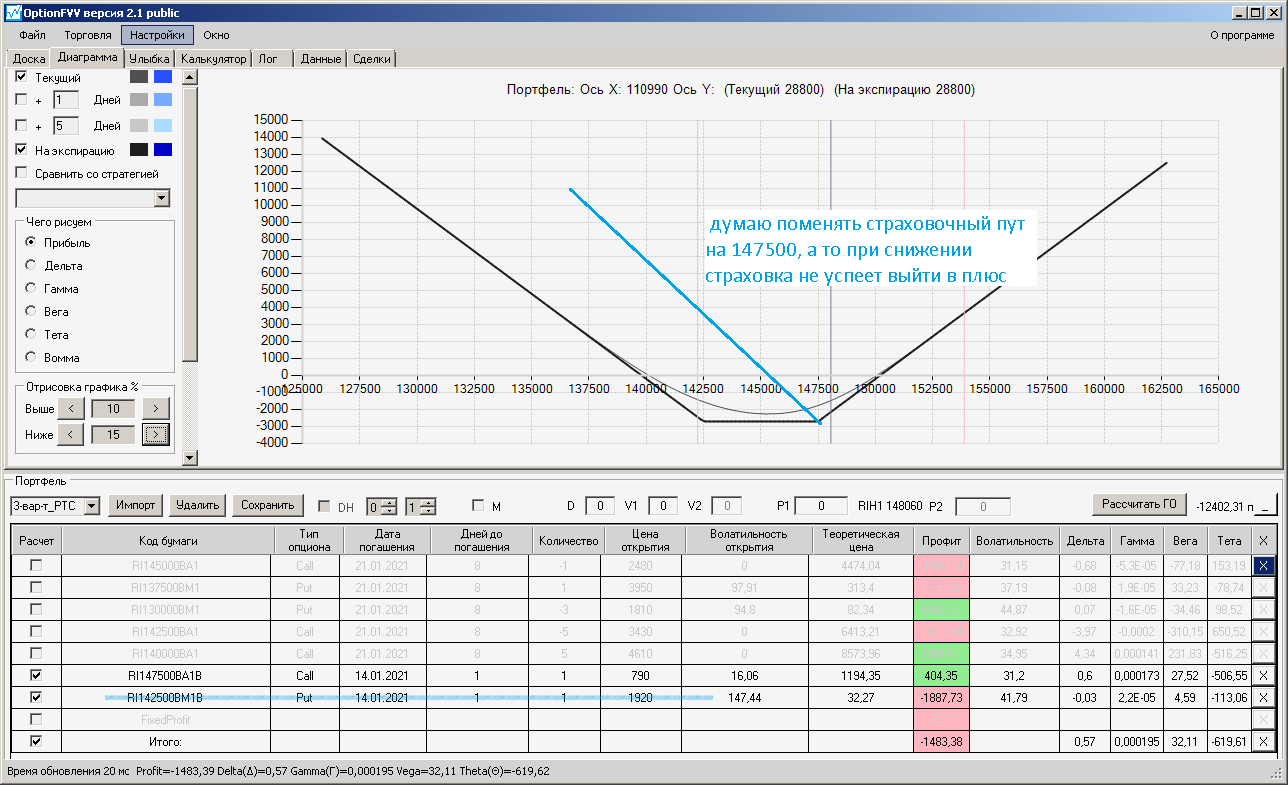
Task: Toggle the FixedProfit row checkbox
Action: (36, 719)
